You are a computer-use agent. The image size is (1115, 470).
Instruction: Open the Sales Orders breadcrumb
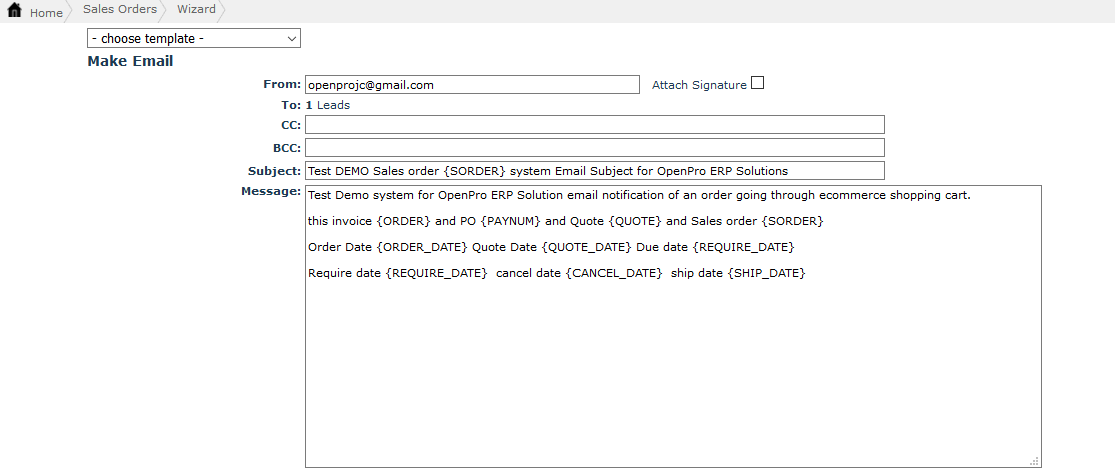click(x=120, y=10)
